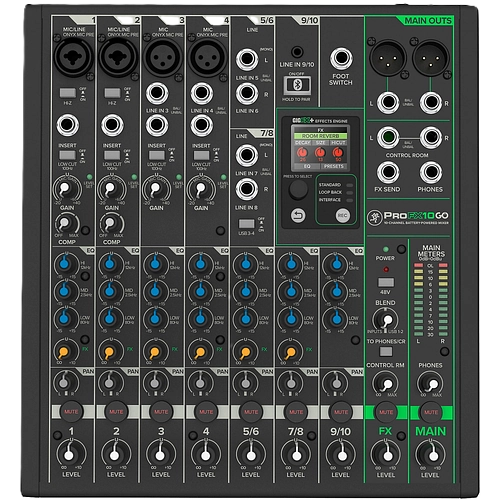500x500 pixels.
Task: Mute the MAIN output
Action: coord(431,412)
